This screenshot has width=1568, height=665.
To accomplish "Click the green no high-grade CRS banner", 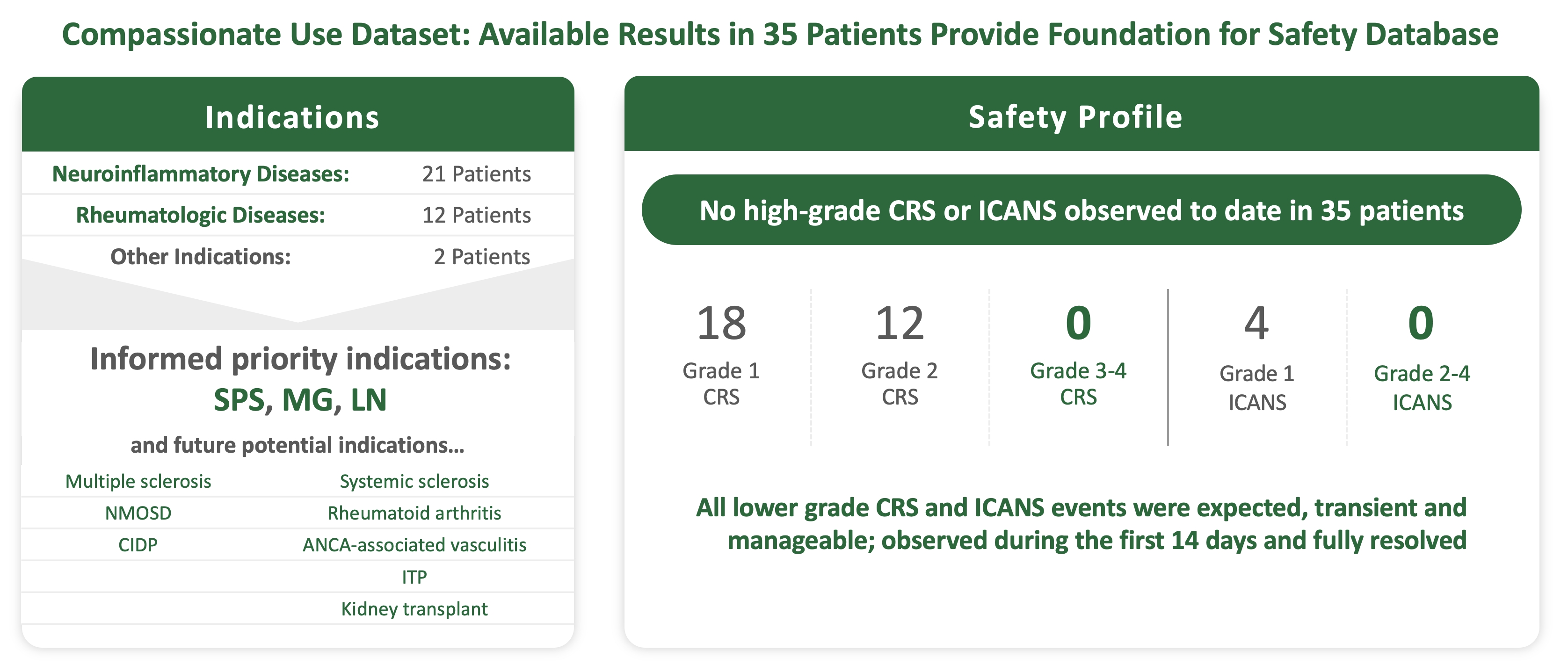I will click(x=1081, y=210).
